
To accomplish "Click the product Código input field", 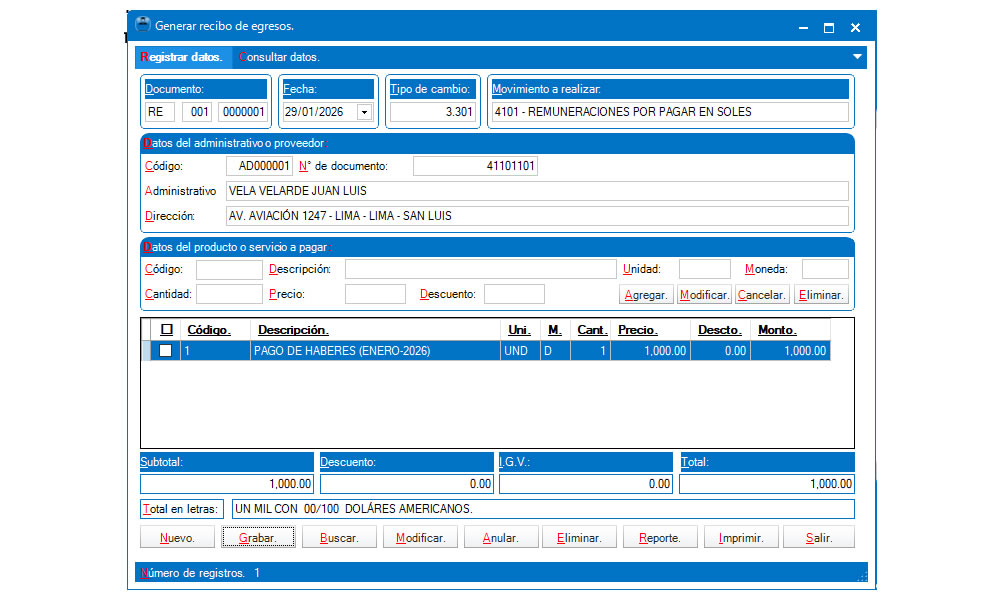I will (x=229, y=269).
